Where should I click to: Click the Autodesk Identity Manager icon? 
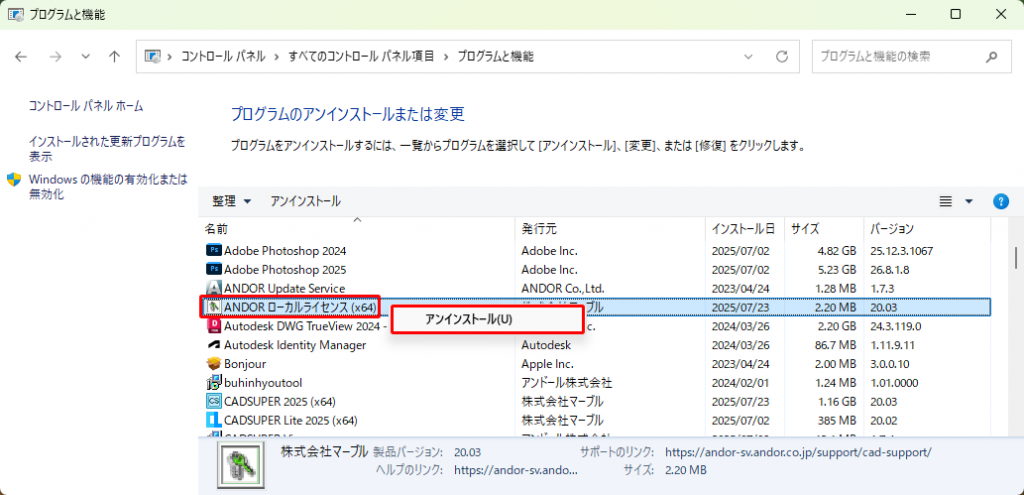coord(214,344)
